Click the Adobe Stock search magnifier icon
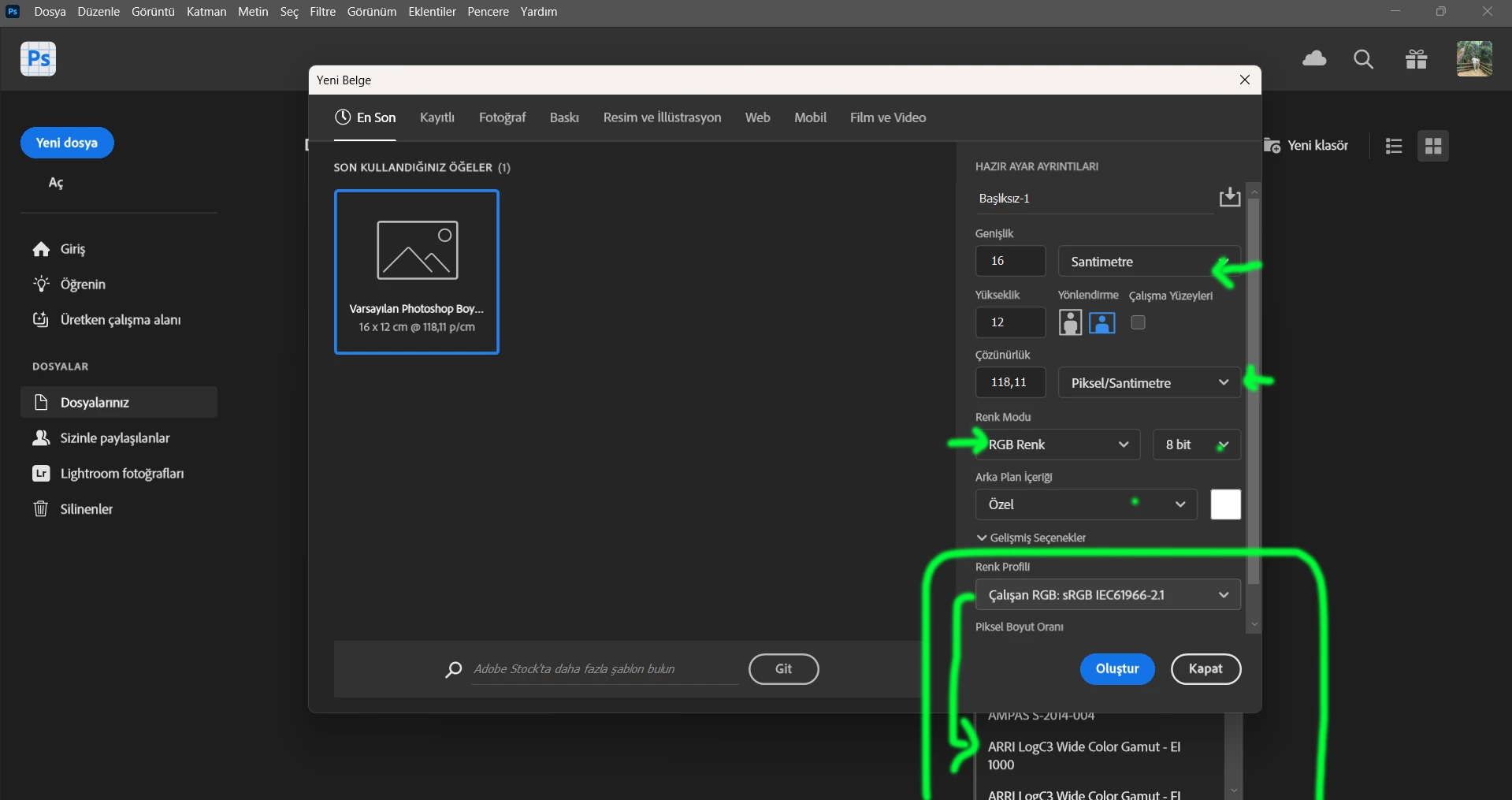1512x800 pixels. 454,669
